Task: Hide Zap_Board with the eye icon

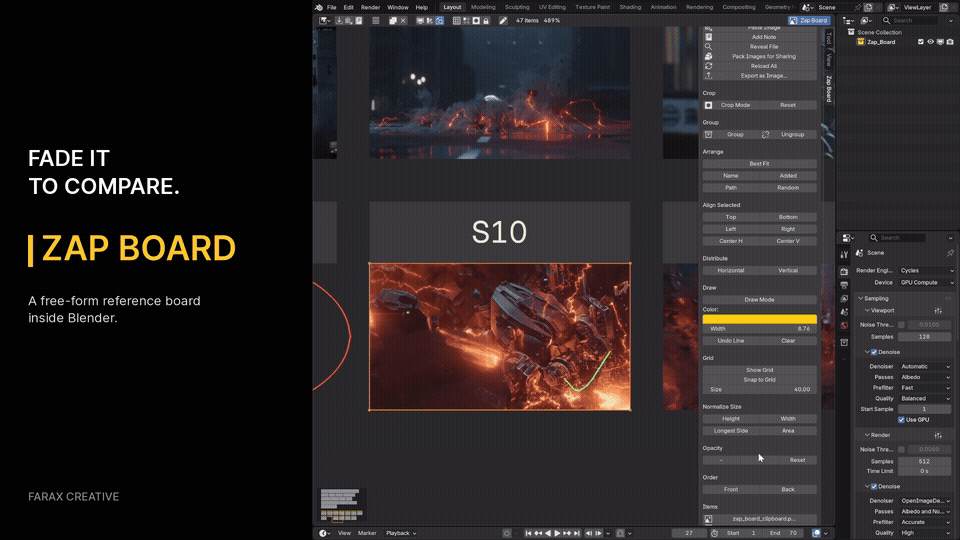Action: point(931,42)
